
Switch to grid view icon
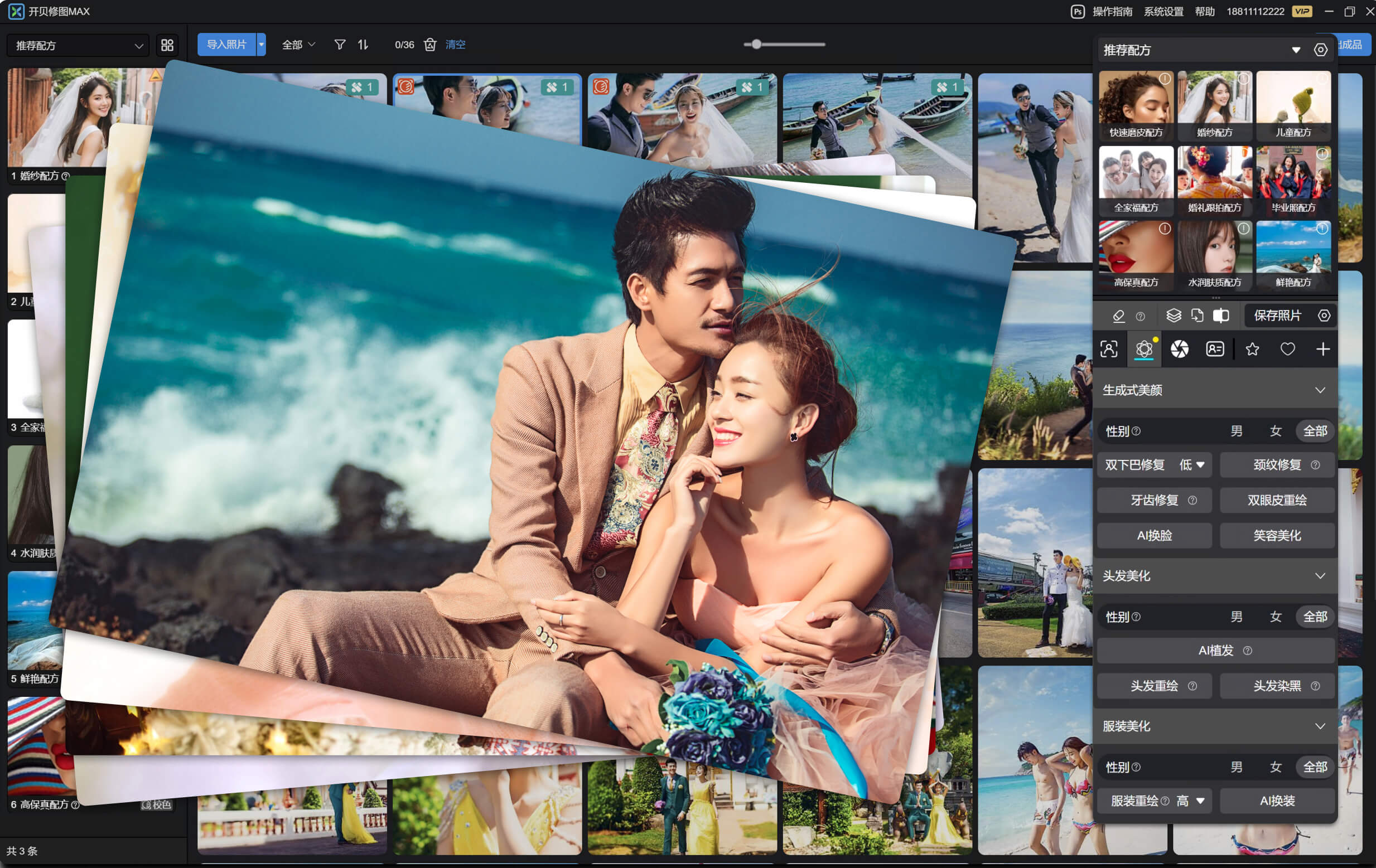(x=167, y=45)
